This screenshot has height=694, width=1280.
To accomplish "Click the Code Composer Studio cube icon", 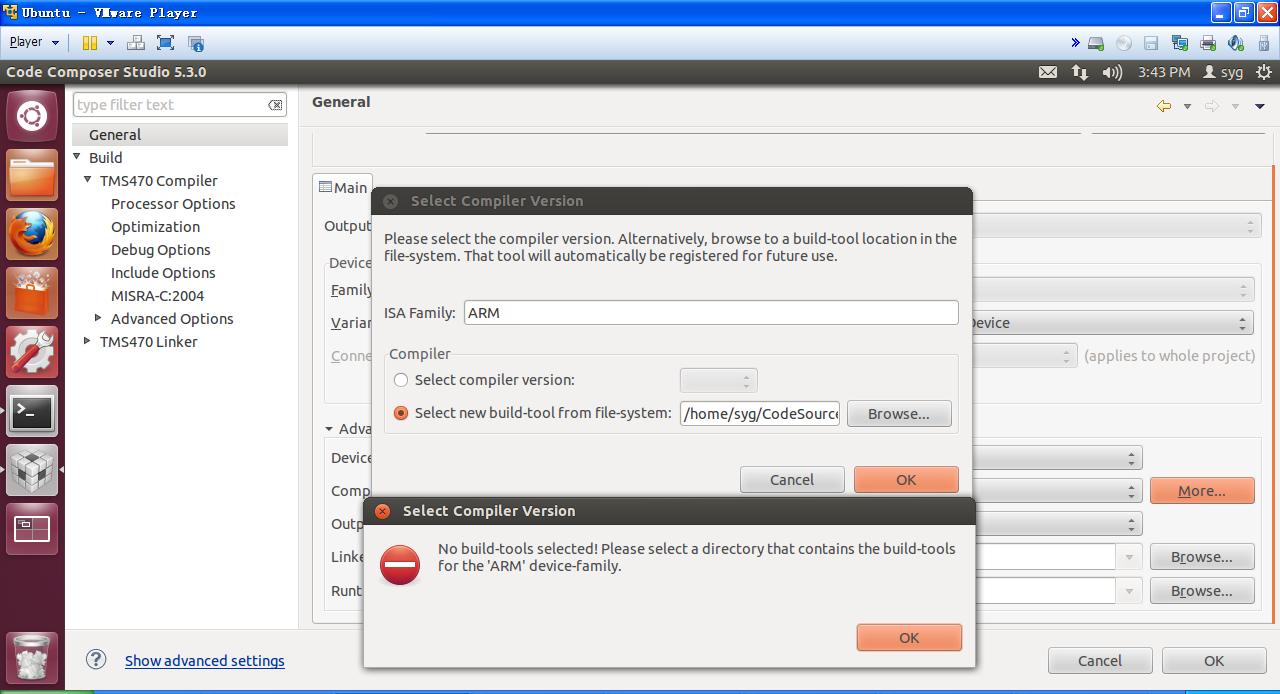I will point(32,470).
